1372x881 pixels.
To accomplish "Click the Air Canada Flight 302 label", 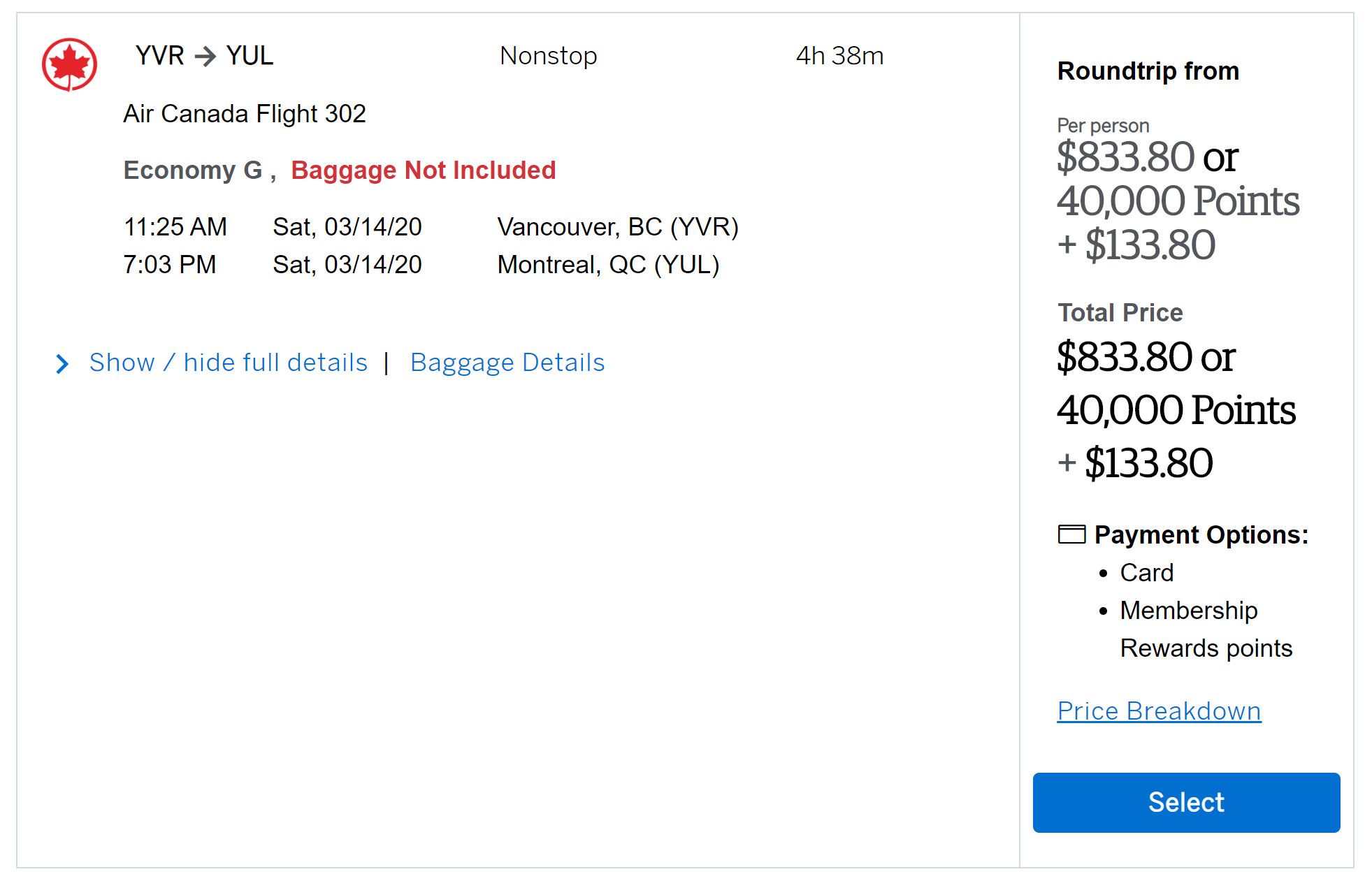I will 245,114.
